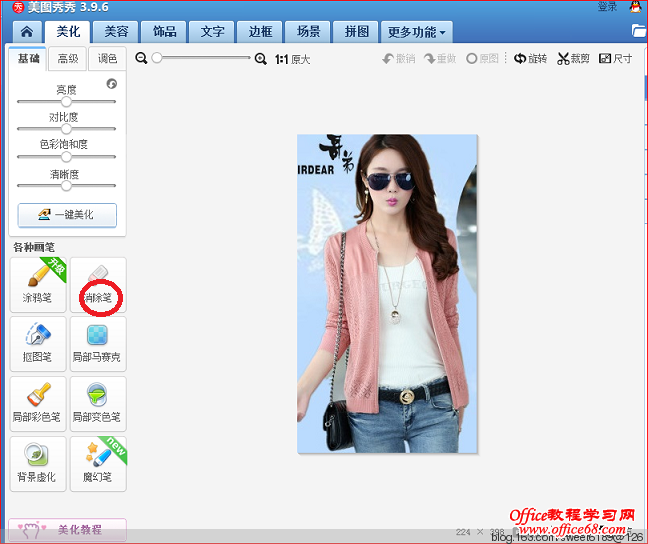Click the 裁剪 crop button

pos(573,59)
